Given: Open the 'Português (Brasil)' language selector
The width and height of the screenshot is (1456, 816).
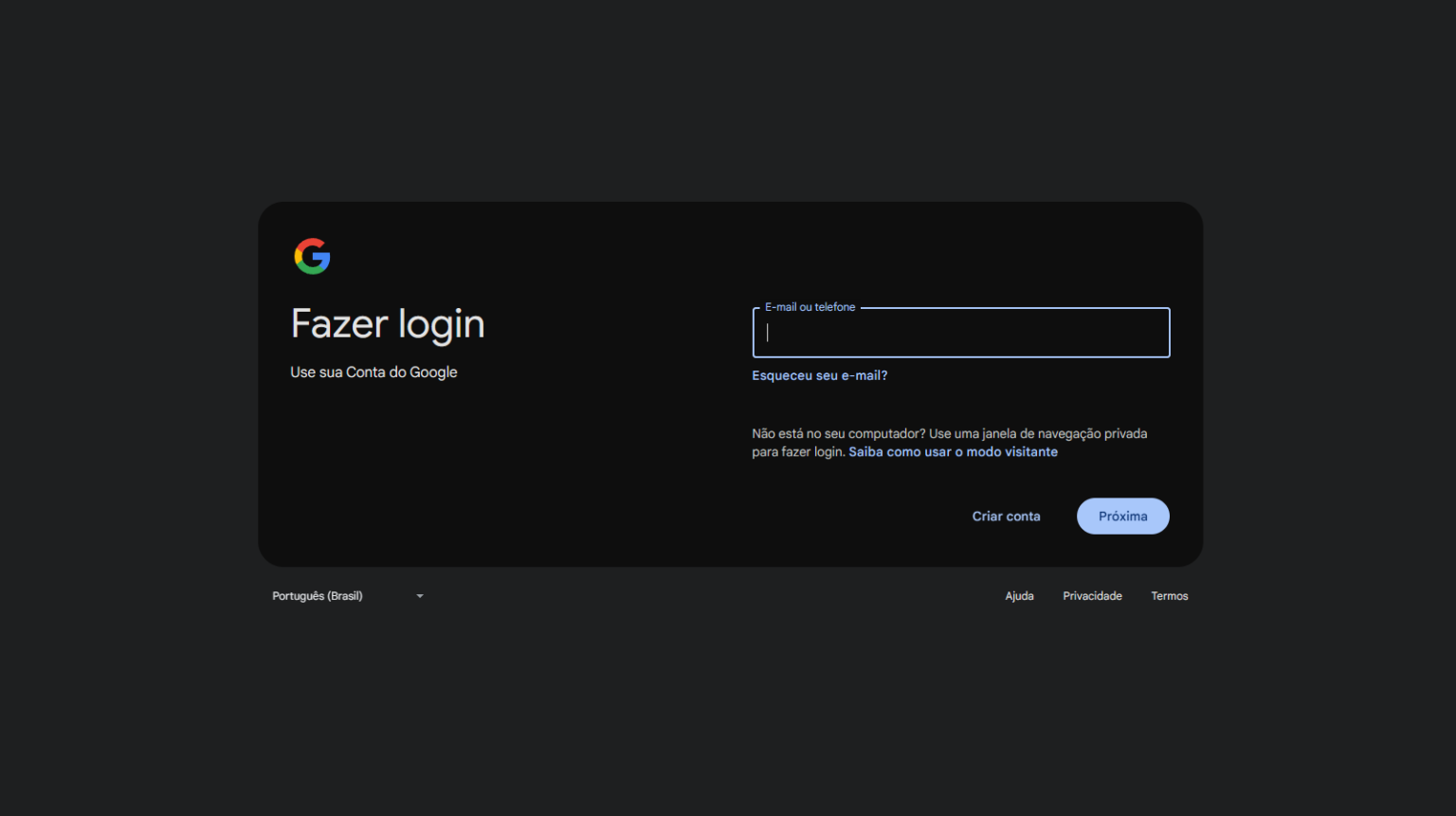Looking at the screenshot, I should tap(347, 596).
